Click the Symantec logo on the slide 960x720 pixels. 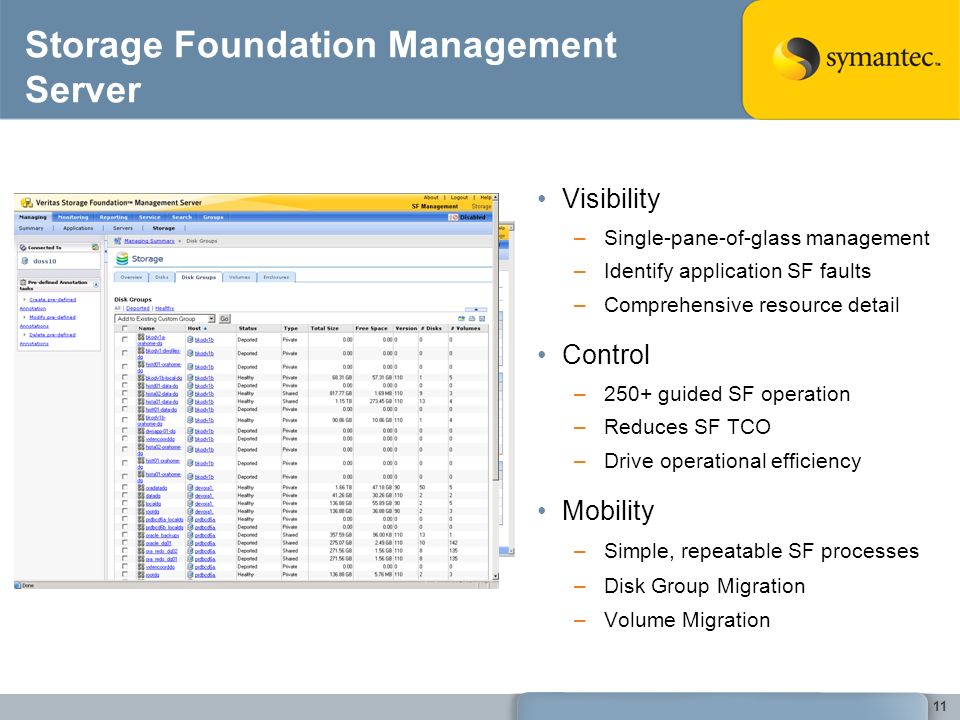(x=856, y=59)
